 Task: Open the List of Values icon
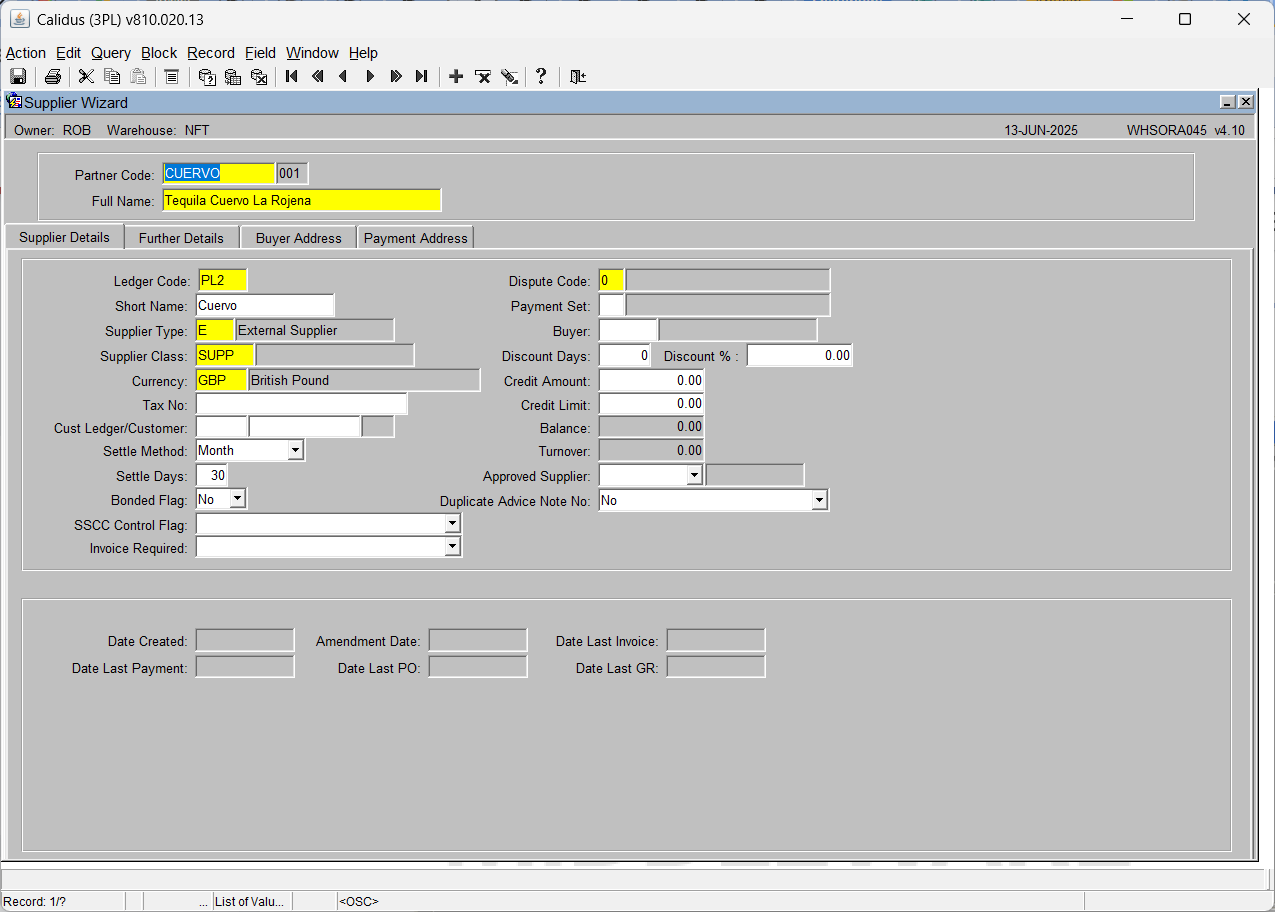click(x=171, y=77)
